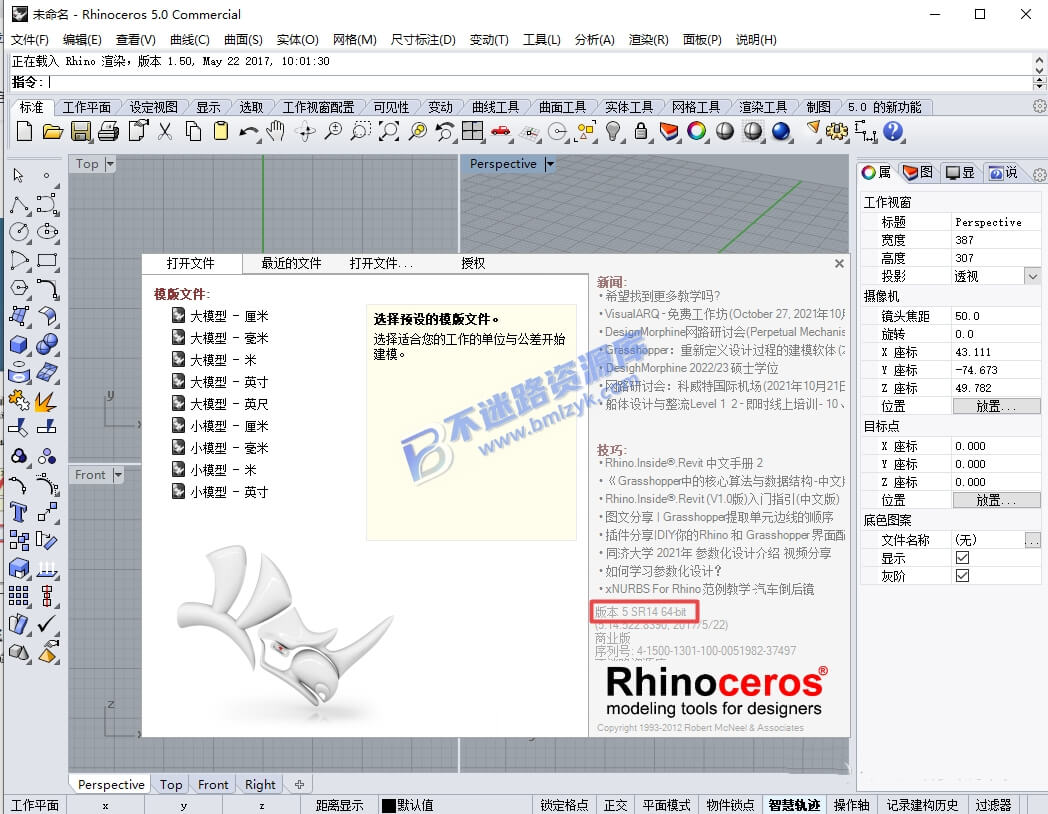
Task: Click 放置 button under 目标点 位置
Action: coord(996,500)
